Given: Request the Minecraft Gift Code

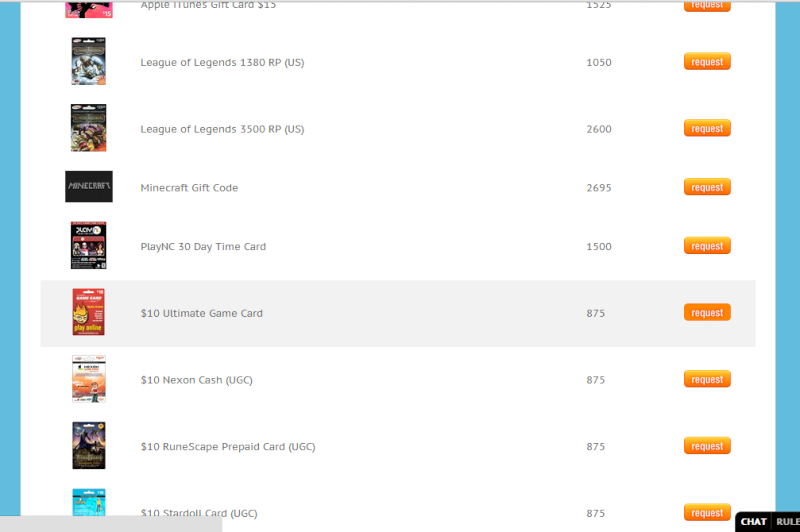Looking at the screenshot, I should pyautogui.click(x=707, y=187).
